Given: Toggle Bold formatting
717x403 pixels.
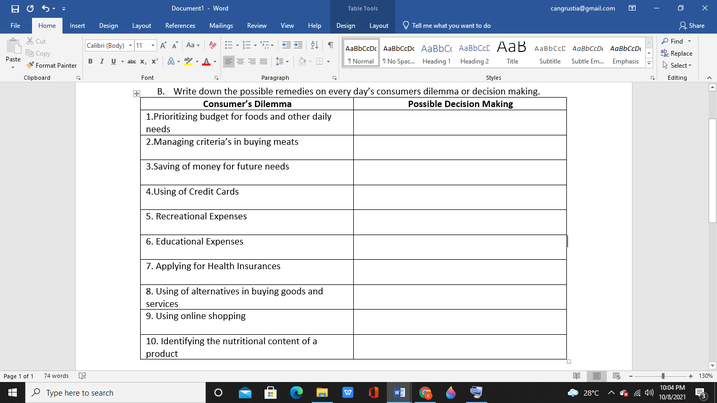Looking at the screenshot, I should (90, 61).
